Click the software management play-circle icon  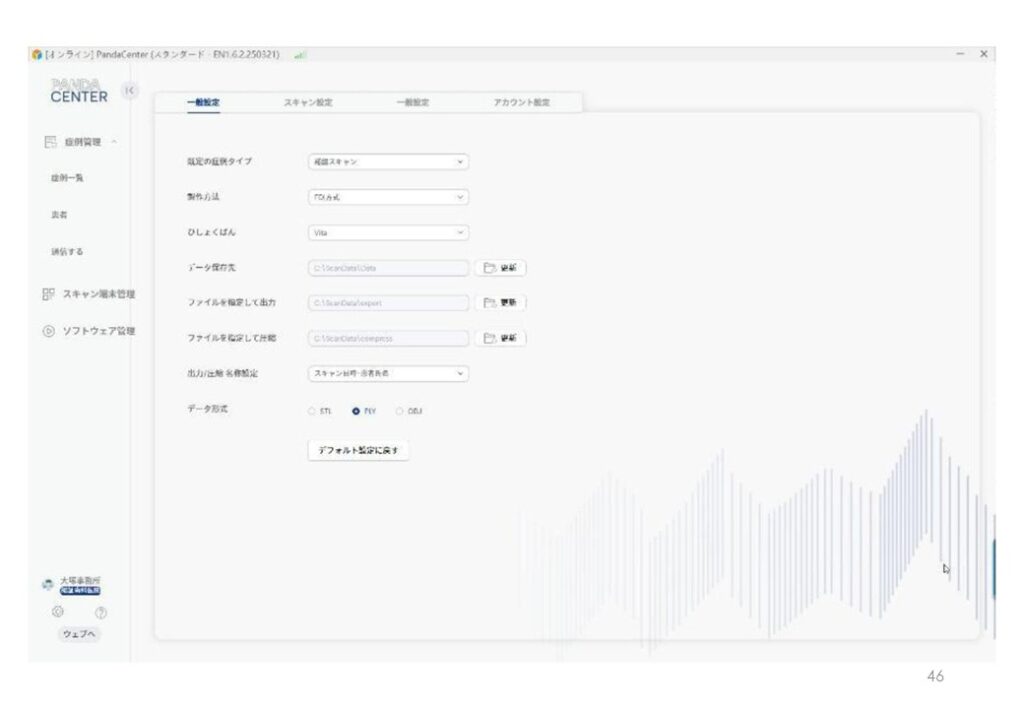48,331
